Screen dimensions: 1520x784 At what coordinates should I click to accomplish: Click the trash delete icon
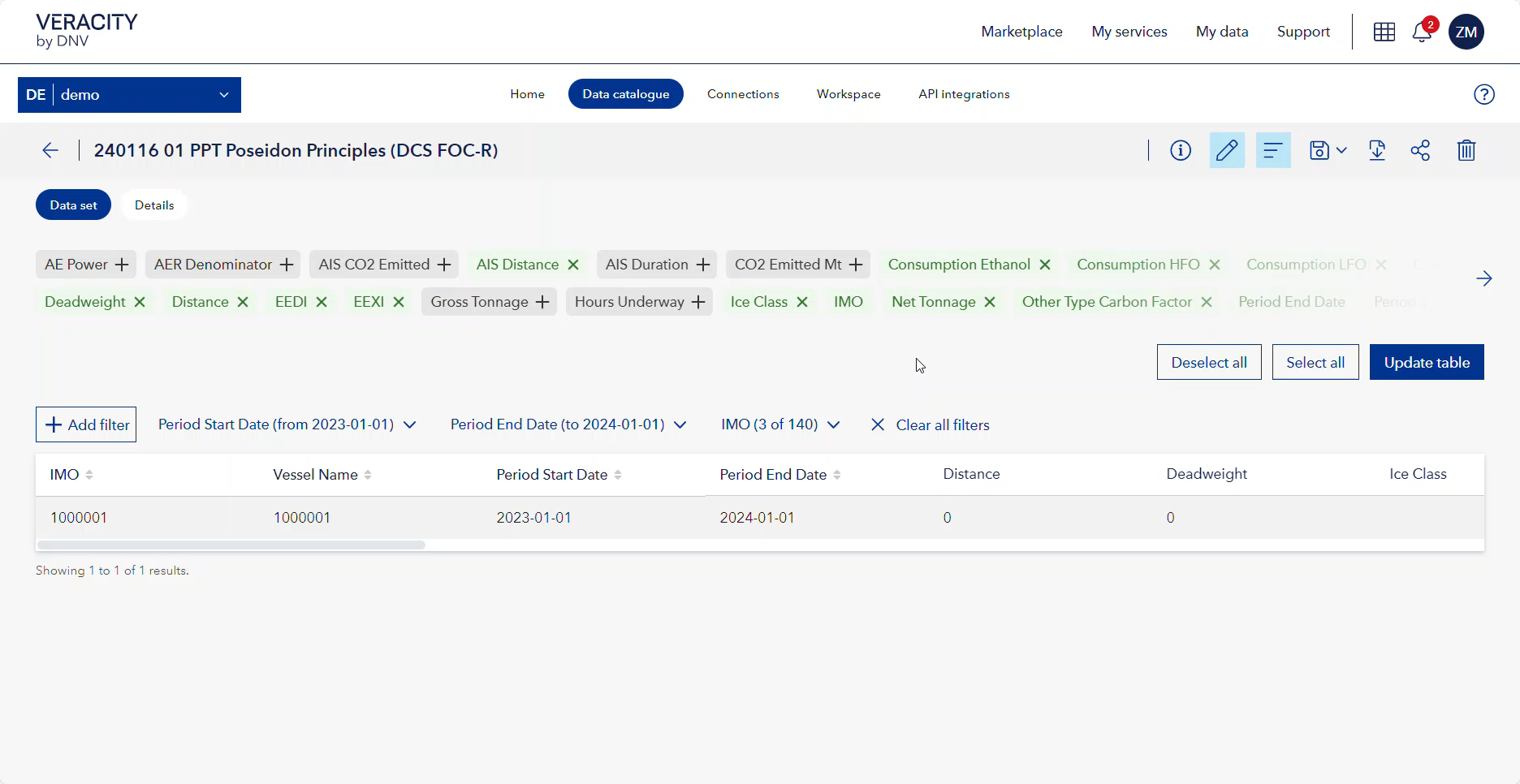1466,150
